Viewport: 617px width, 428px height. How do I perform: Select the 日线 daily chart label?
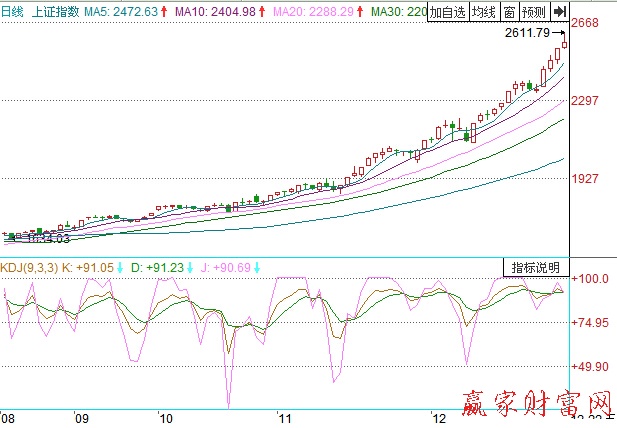point(15,12)
